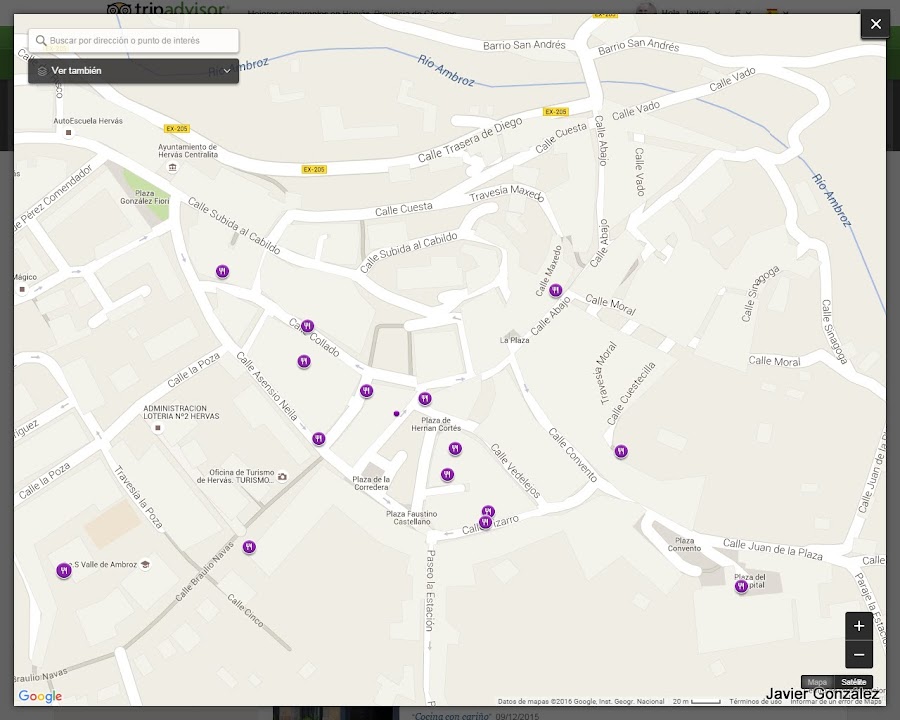Image resolution: width=900 pixels, height=720 pixels.
Task: Click the address search input field
Action: coord(134,41)
